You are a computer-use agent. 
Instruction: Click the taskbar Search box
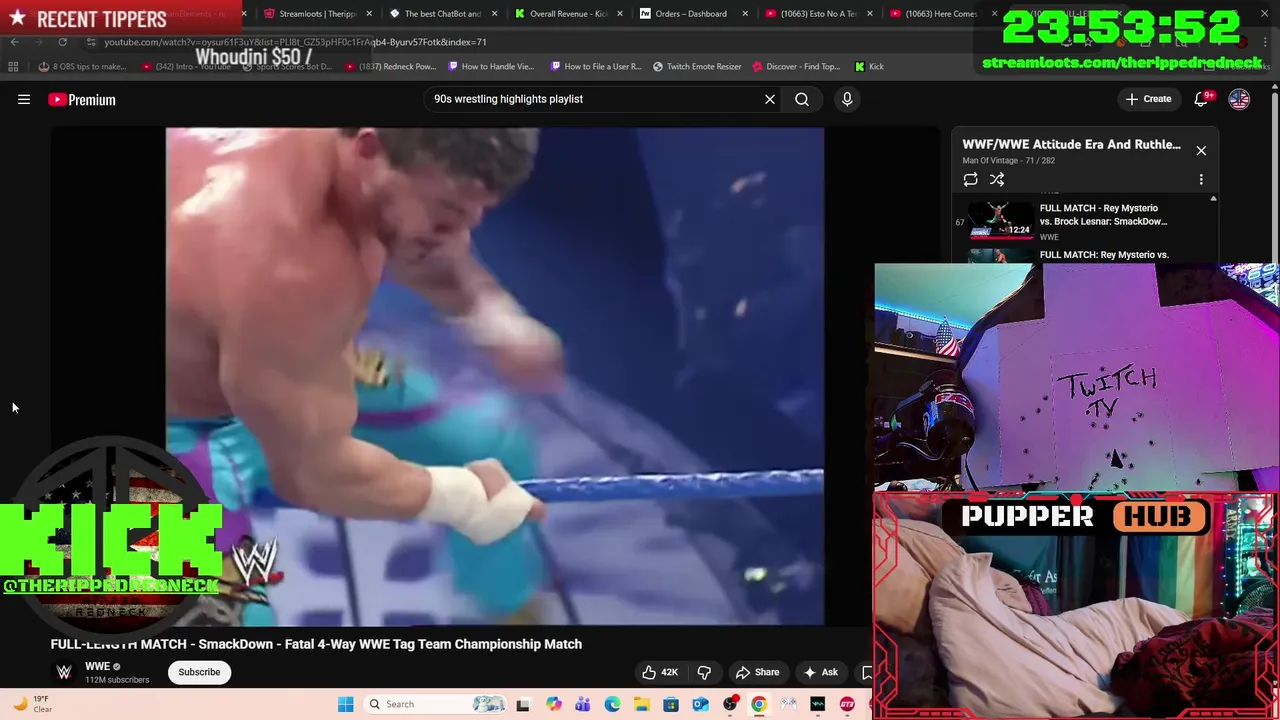click(435, 704)
